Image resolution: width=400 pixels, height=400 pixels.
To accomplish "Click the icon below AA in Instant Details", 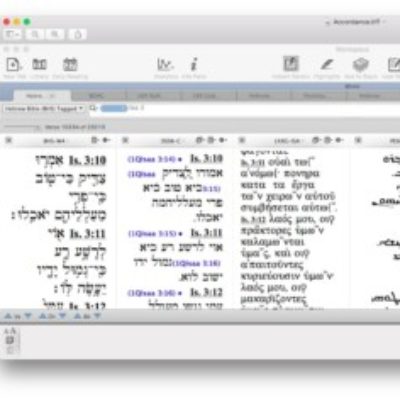I will [x=10, y=340].
